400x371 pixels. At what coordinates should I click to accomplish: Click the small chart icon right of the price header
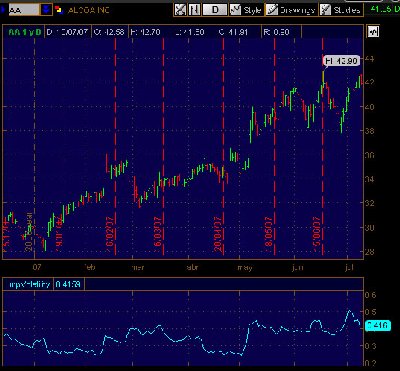373,32
